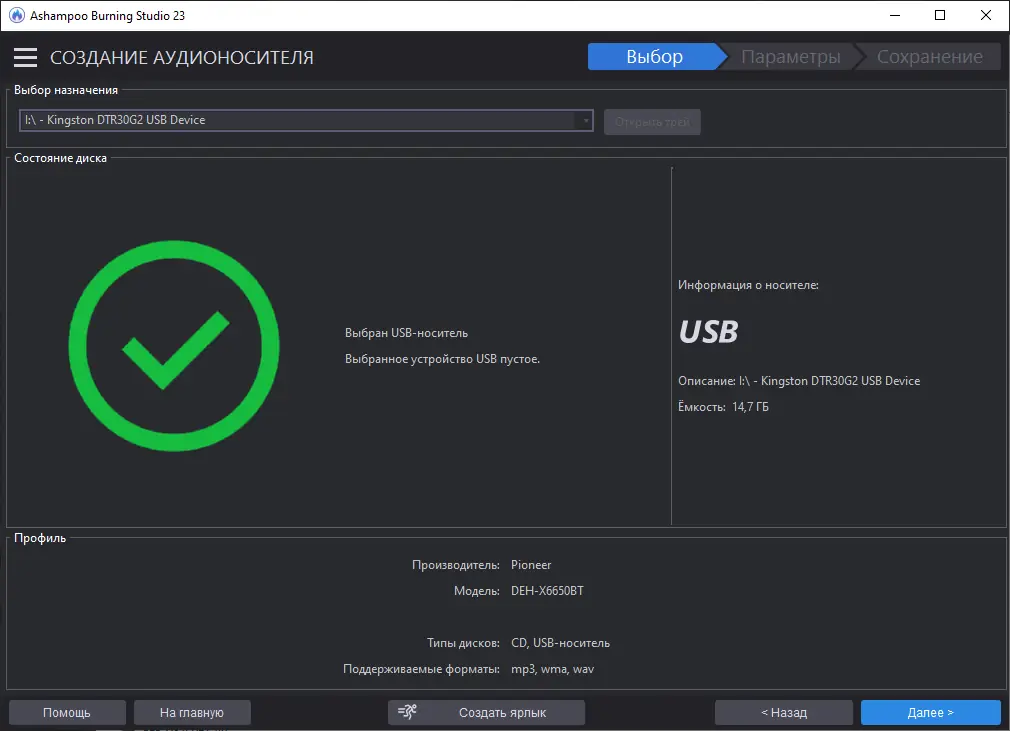1010x731 pixels.
Task: Click 'Информация о носителе:' heading
Action: point(748,285)
